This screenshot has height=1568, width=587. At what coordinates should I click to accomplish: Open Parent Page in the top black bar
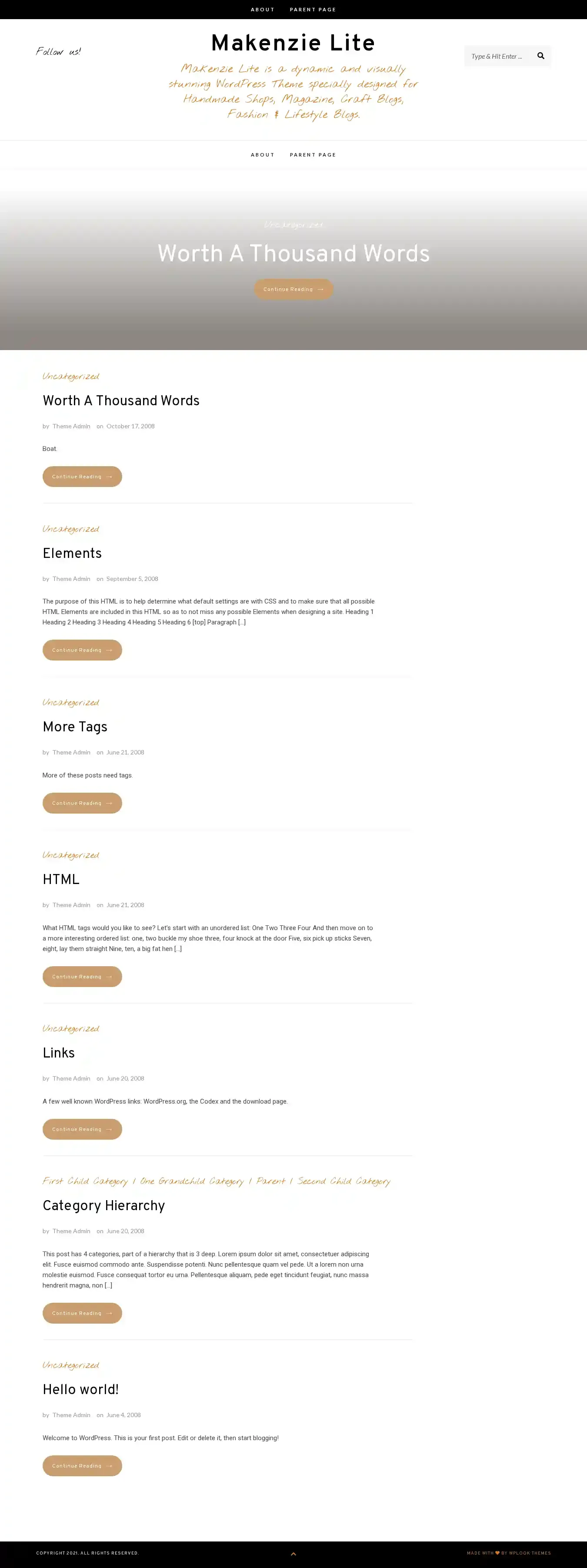click(313, 10)
